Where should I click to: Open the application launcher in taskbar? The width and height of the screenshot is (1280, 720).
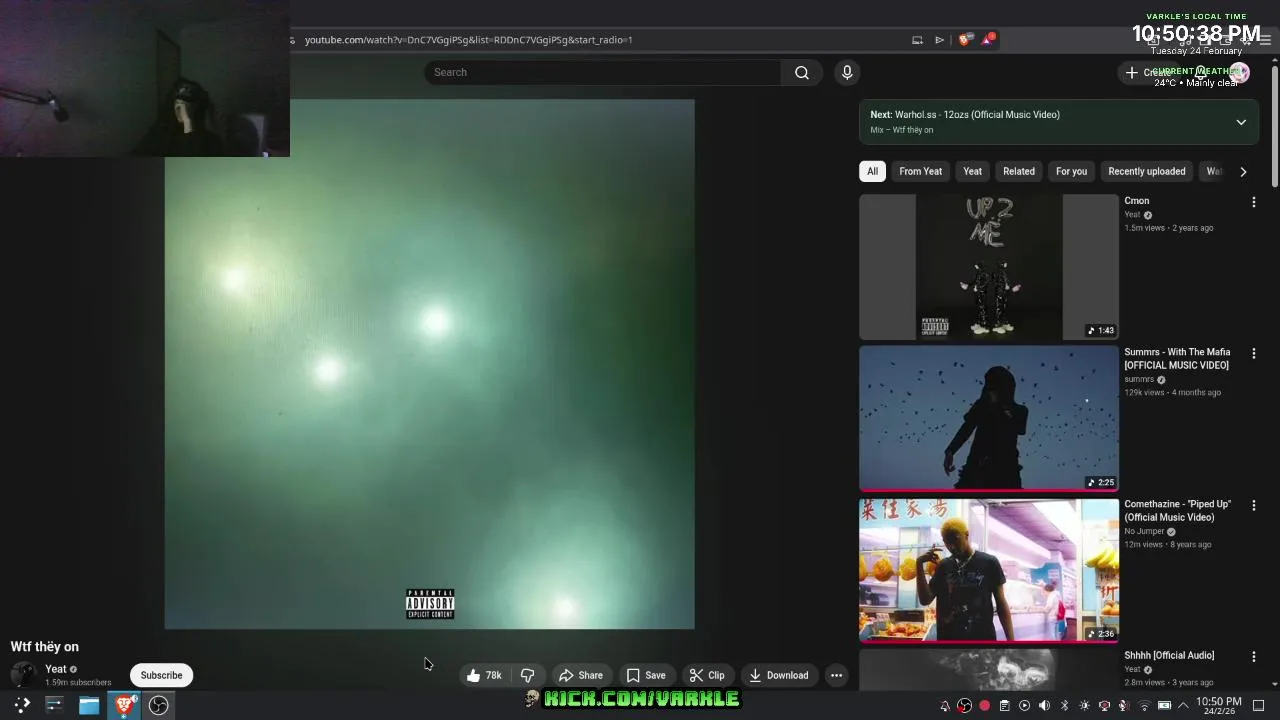pyautogui.click(x=21, y=705)
